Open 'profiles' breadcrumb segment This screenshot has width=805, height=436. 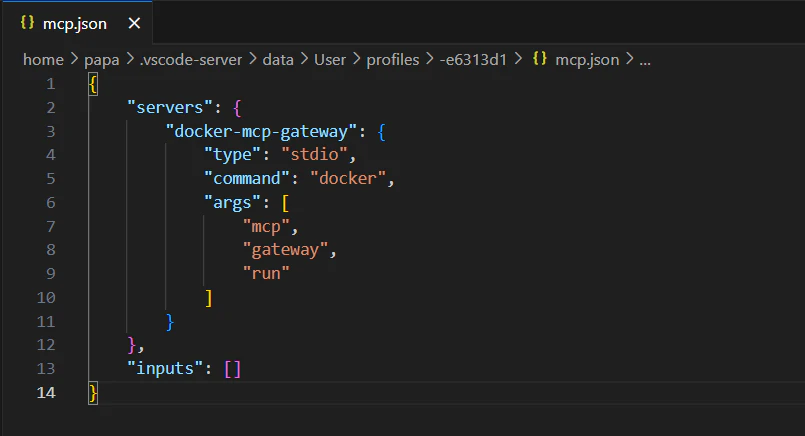(393, 60)
